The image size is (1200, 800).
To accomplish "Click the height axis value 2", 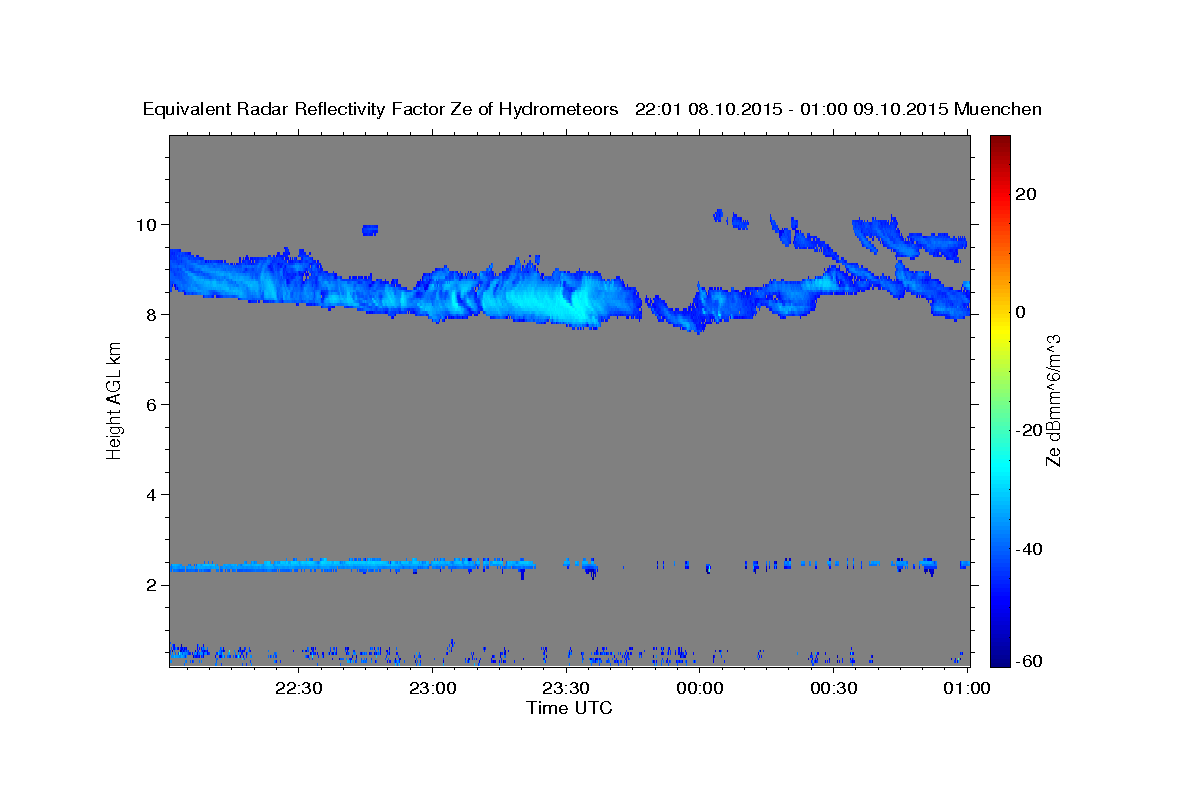I will click(x=152, y=585).
